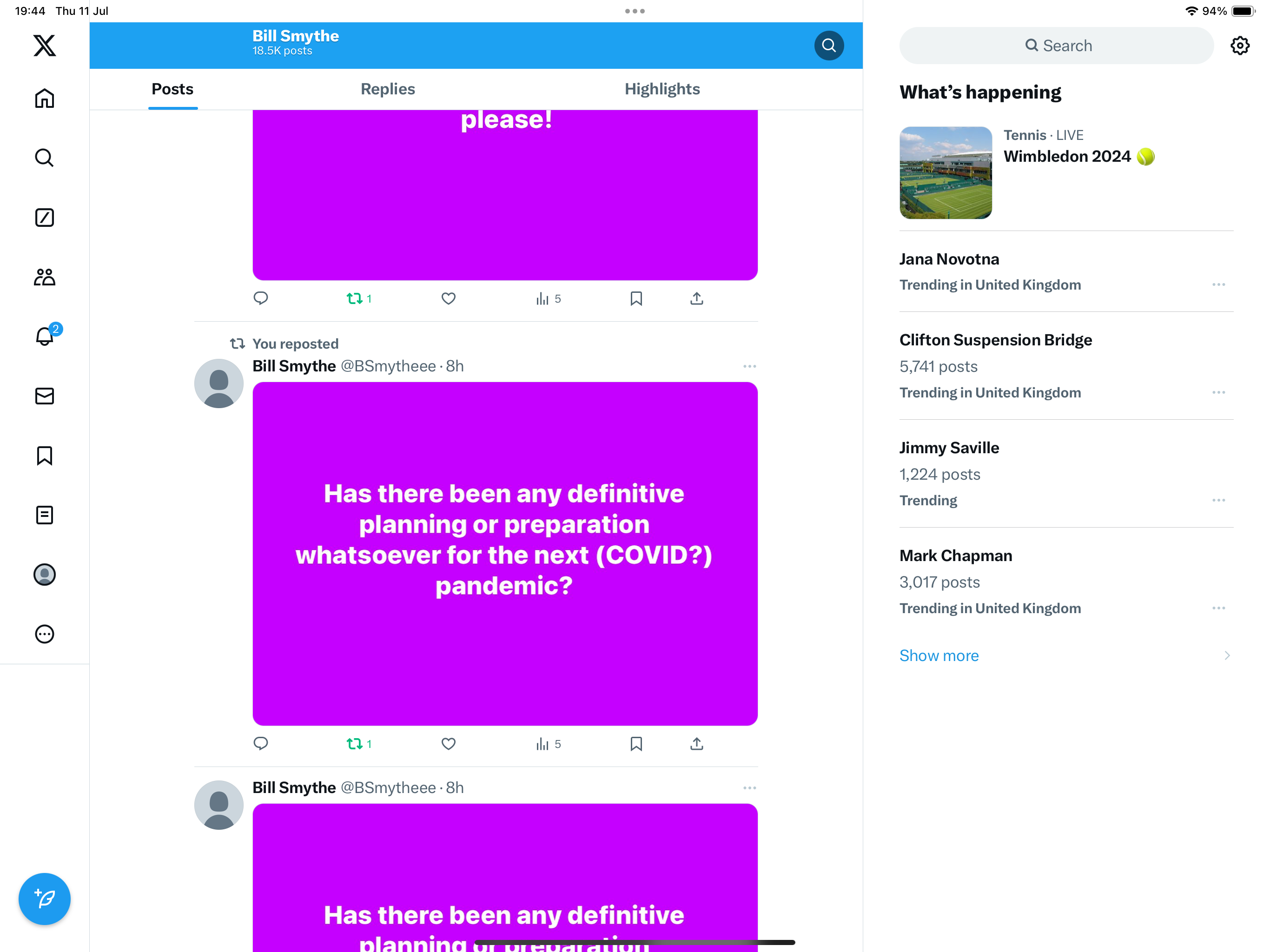Click the compose new post button
The image size is (1270, 952).
click(44, 899)
